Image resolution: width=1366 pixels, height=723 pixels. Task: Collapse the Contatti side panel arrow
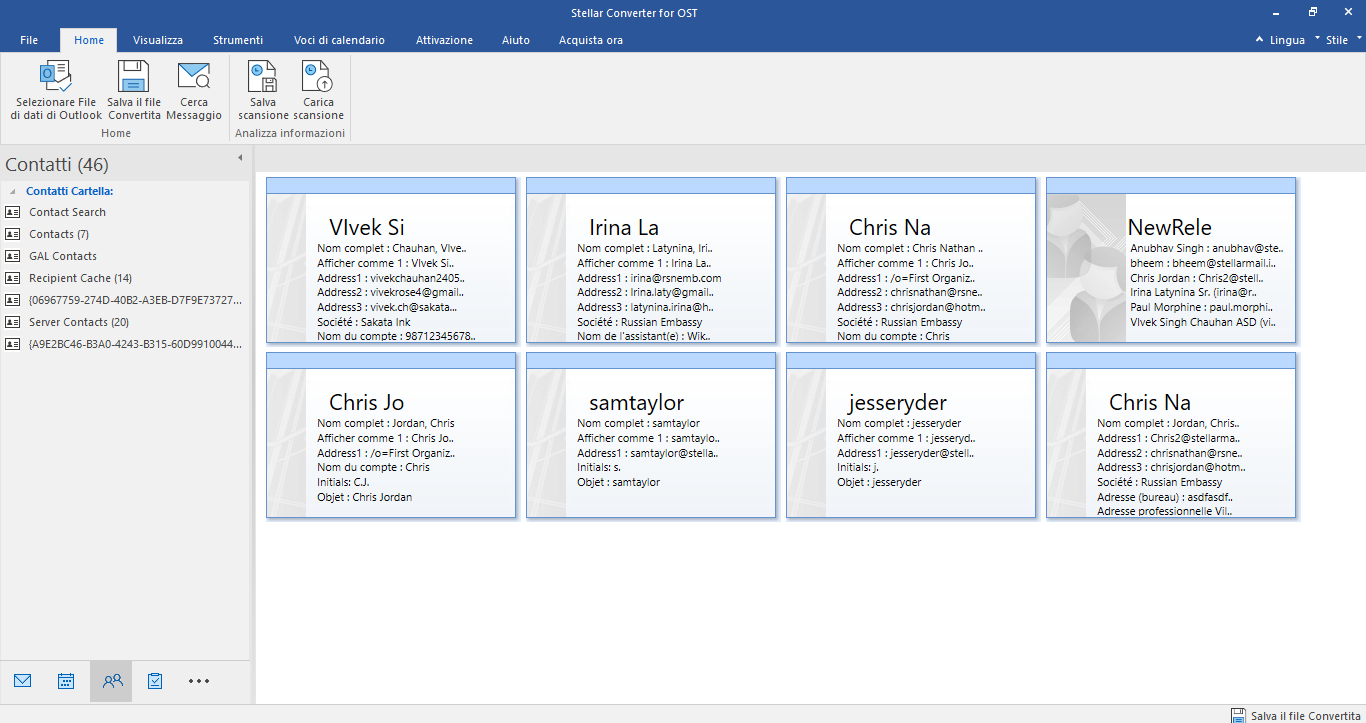240,158
